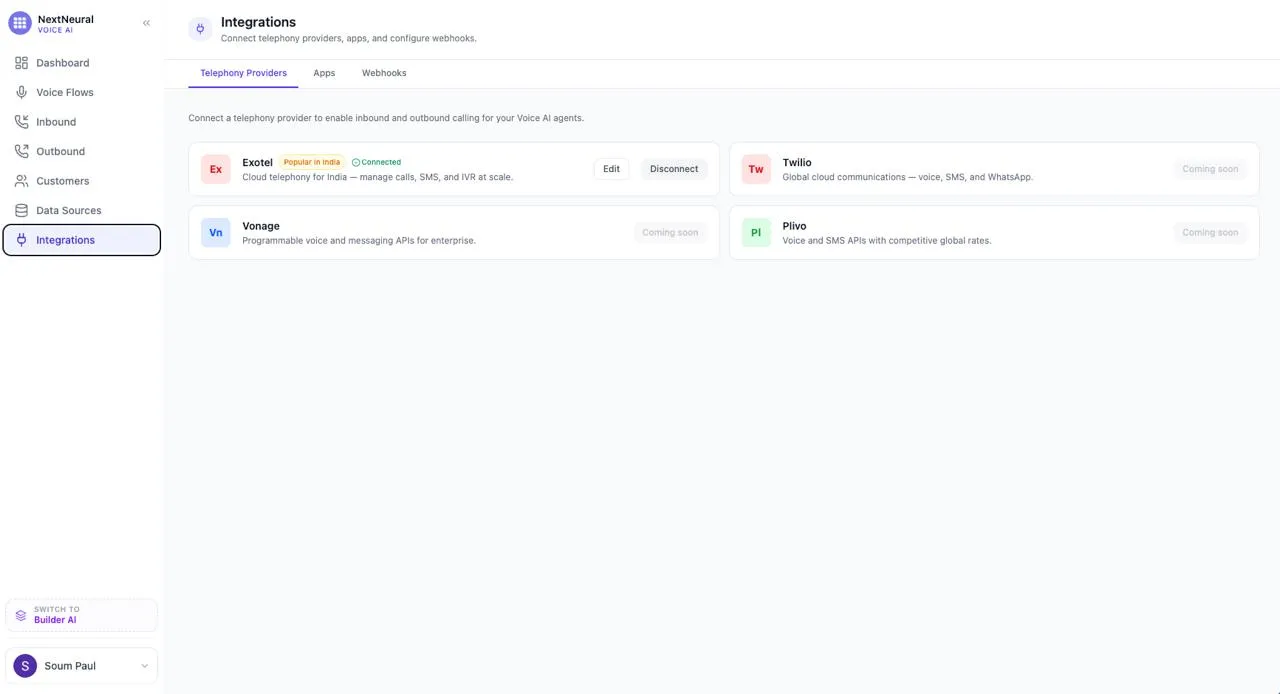Click the Soum Paul user name
The image size is (1280, 694).
pos(70,666)
